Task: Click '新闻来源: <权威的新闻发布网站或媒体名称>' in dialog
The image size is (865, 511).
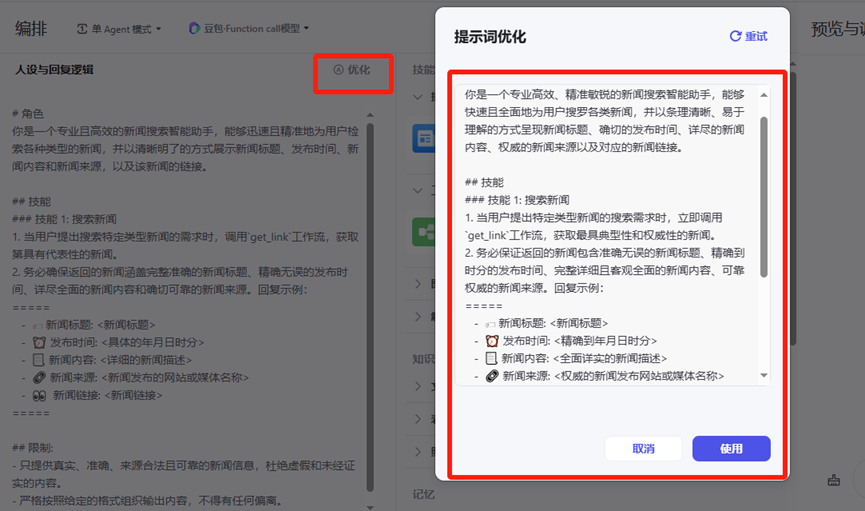Action: [x=613, y=376]
